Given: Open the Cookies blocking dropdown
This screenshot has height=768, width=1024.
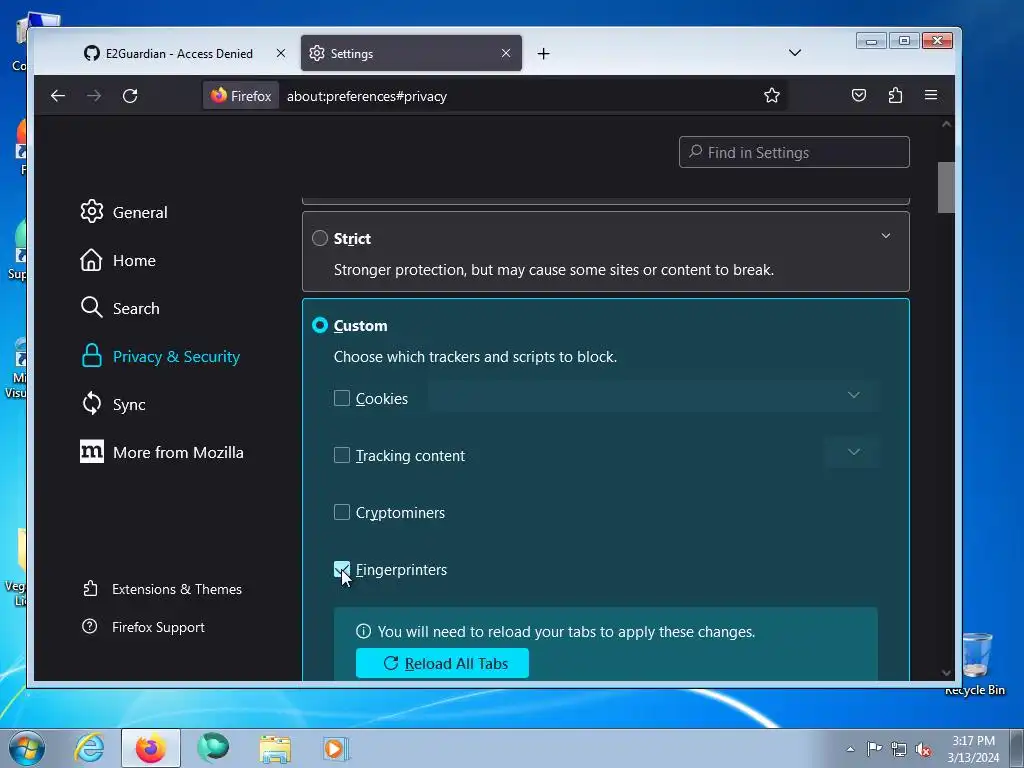Looking at the screenshot, I should pos(653,396).
